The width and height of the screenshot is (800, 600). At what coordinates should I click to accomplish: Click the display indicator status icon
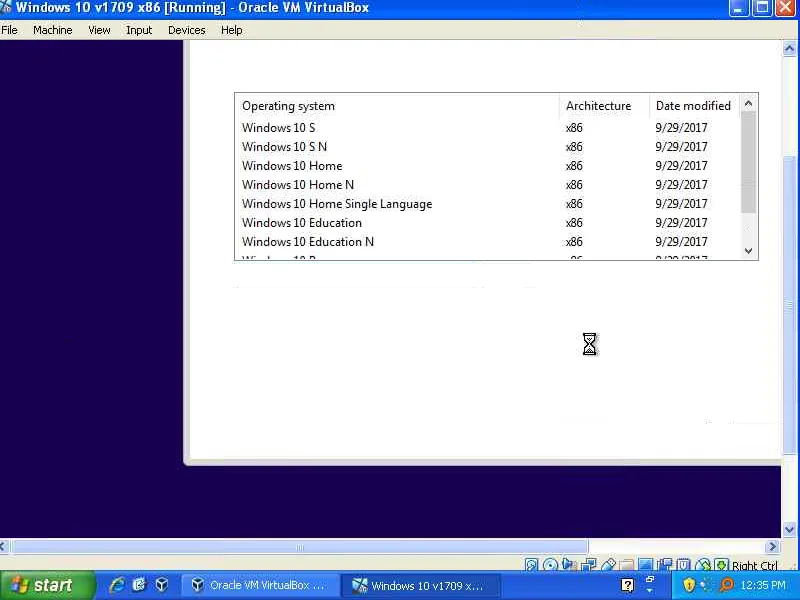click(646, 565)
